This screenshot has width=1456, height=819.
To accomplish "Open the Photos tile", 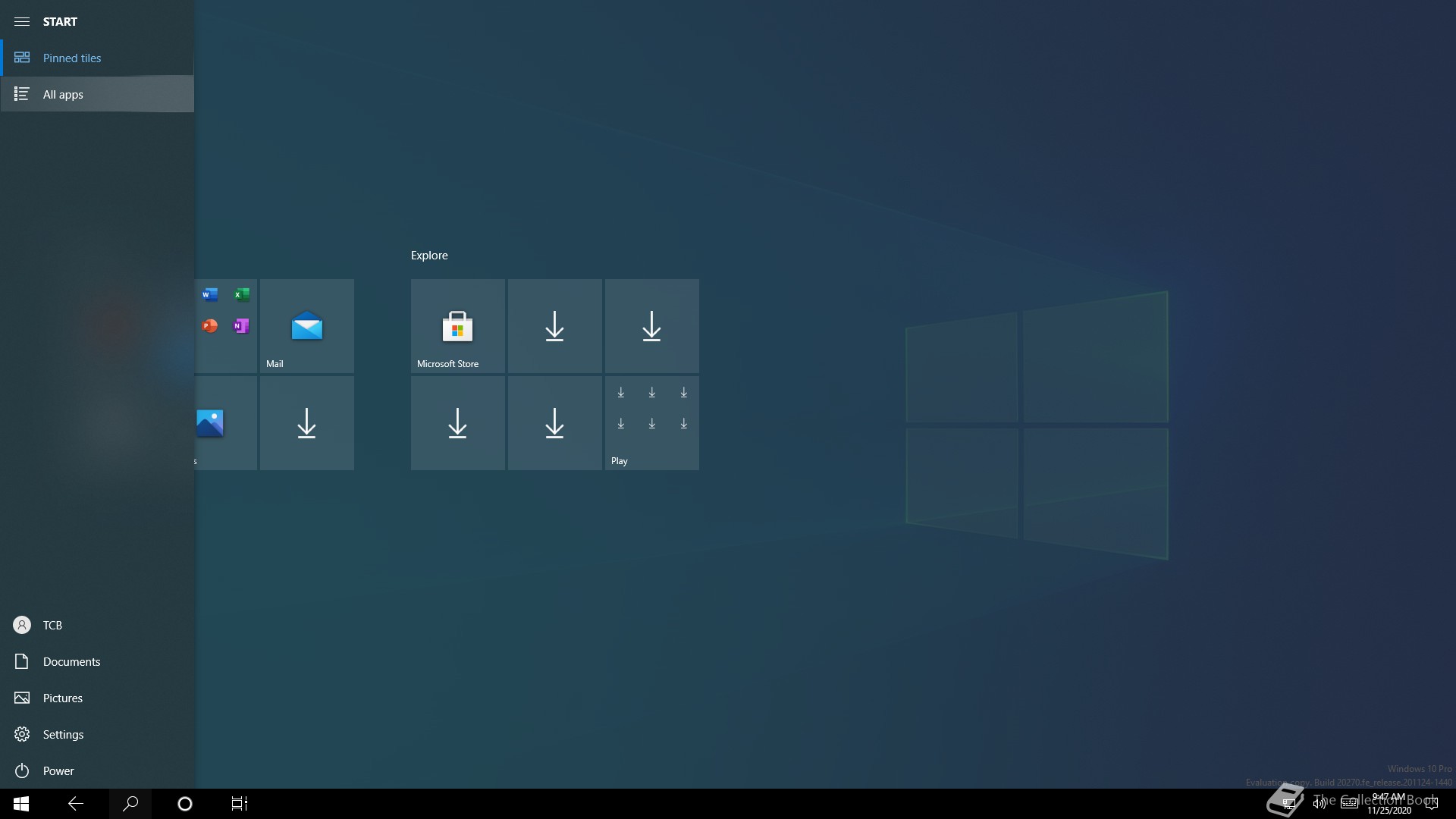I will (x=226, y=423).
